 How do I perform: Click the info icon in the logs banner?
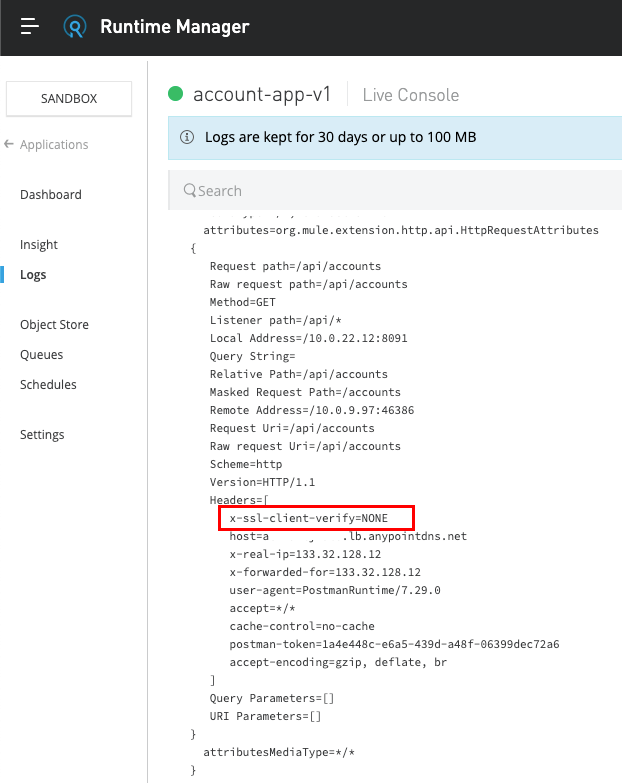coord(186,137)
